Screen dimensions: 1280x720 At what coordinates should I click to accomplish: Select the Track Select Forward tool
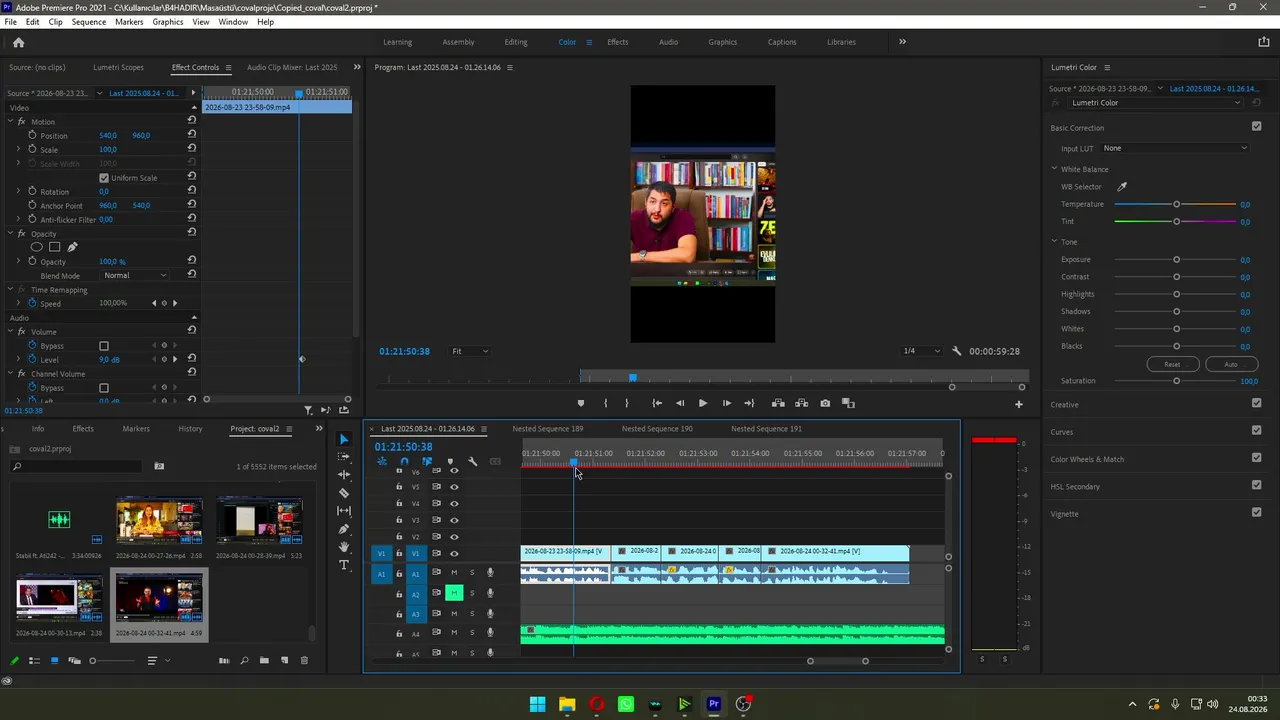pyautogui.click(x=344, y=457)
